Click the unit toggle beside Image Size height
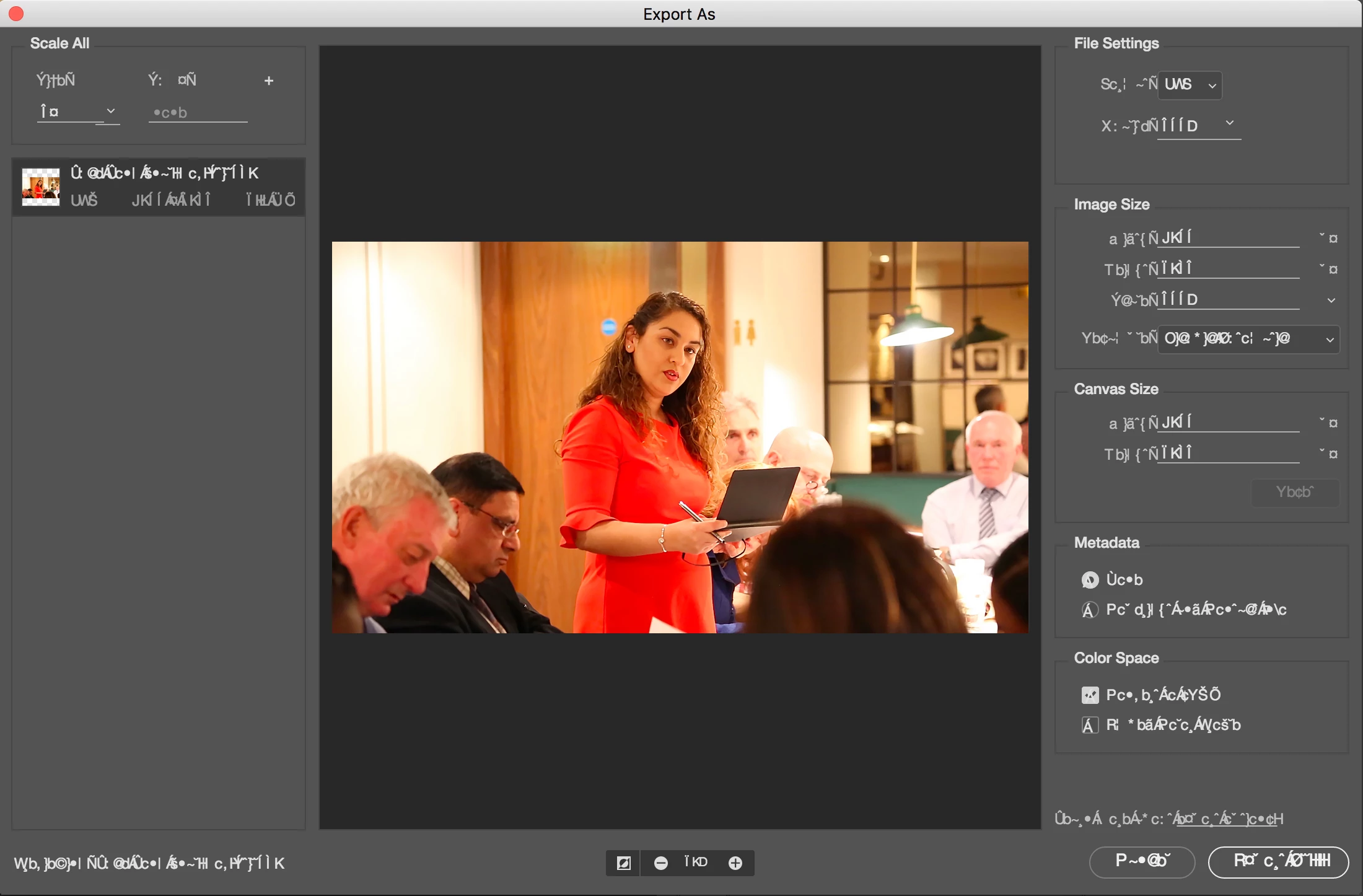The width and height of the screenshot is (1363, 896). (x=1328, y=269)
